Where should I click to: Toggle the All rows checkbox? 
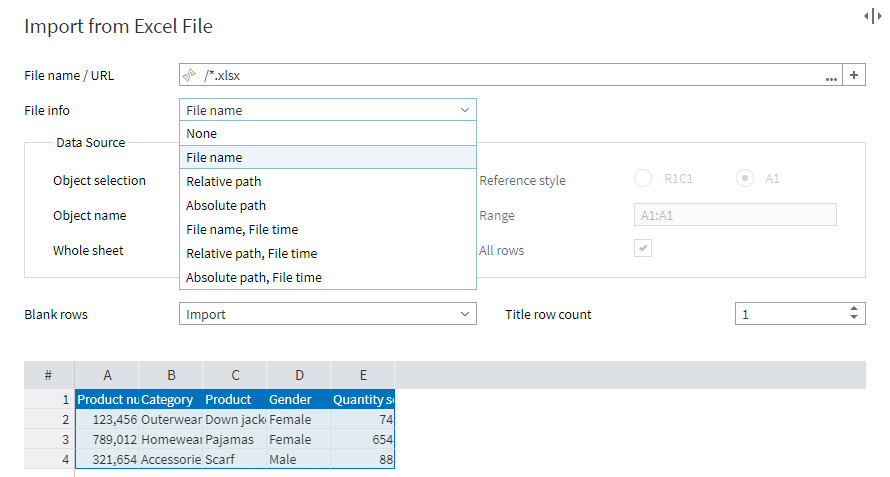[644, 248]
